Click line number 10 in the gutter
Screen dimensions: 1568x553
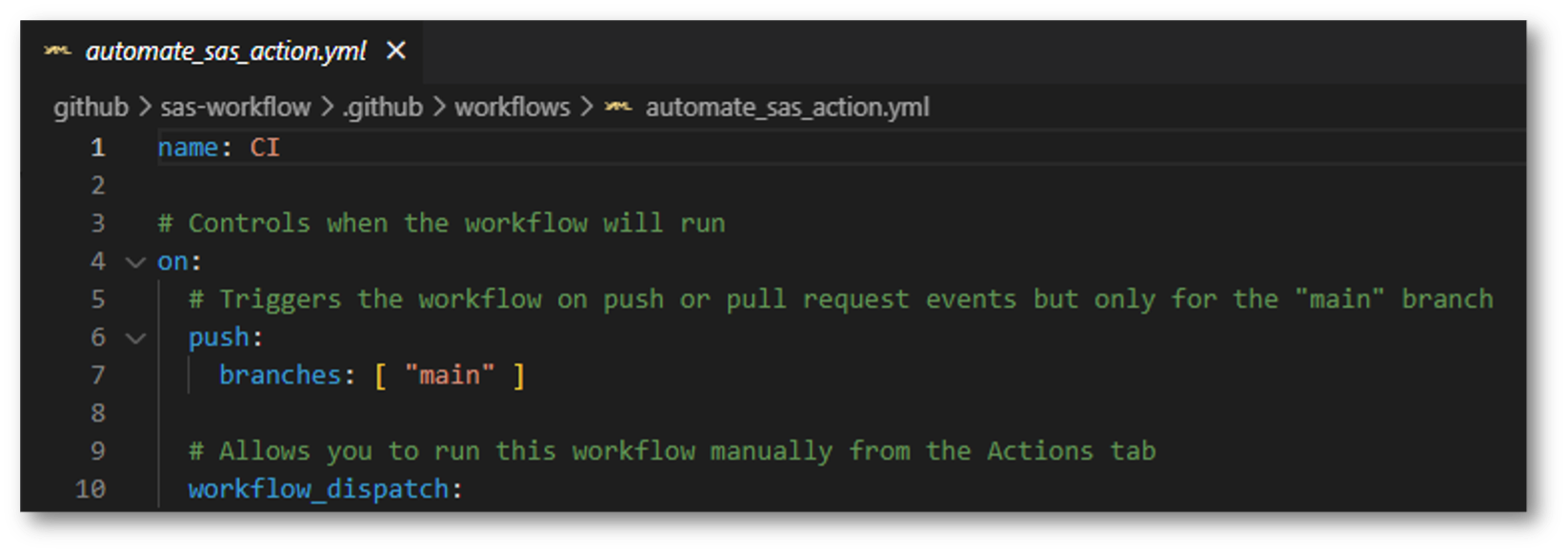pos(90,489)
